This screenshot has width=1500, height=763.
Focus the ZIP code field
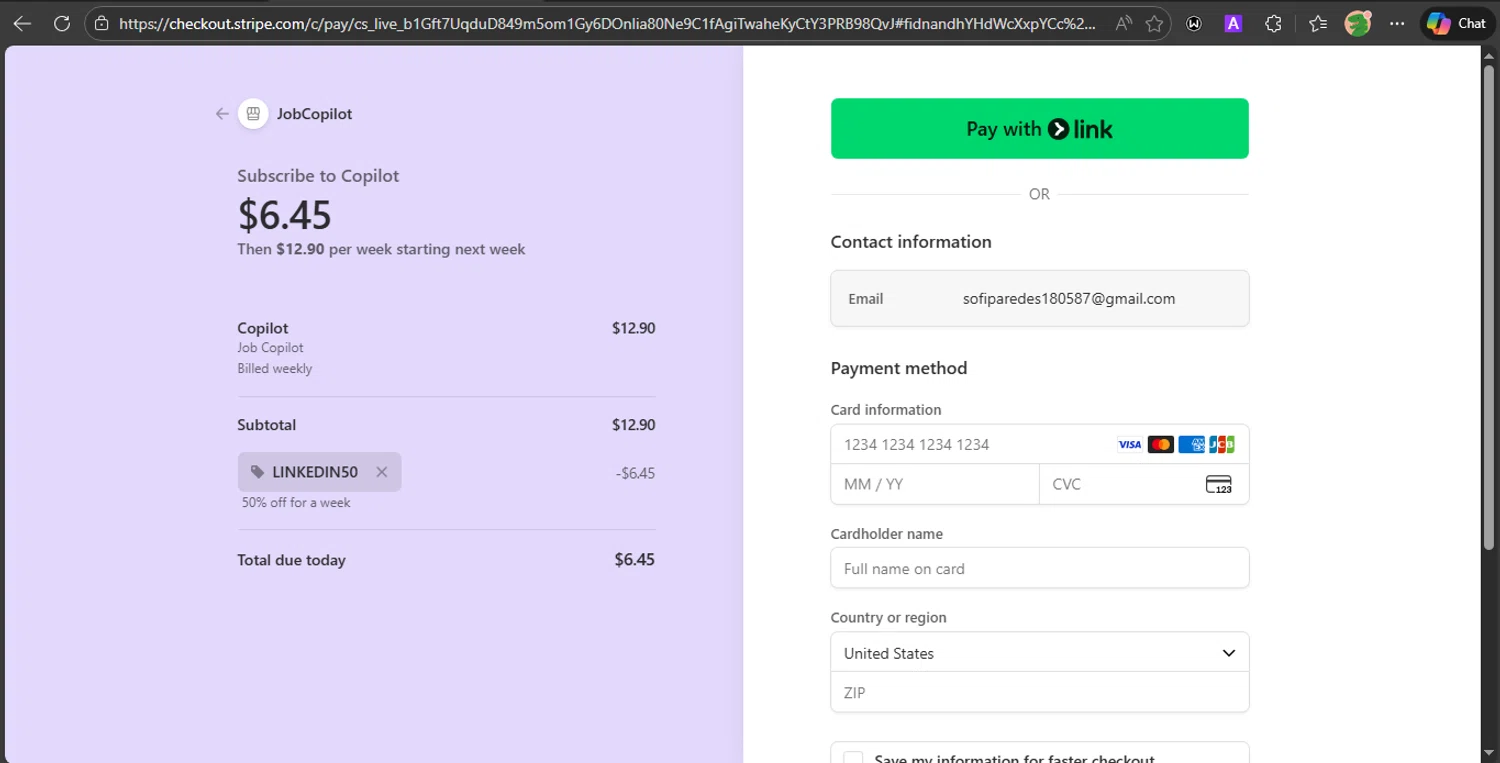[x=1040, y=692]
